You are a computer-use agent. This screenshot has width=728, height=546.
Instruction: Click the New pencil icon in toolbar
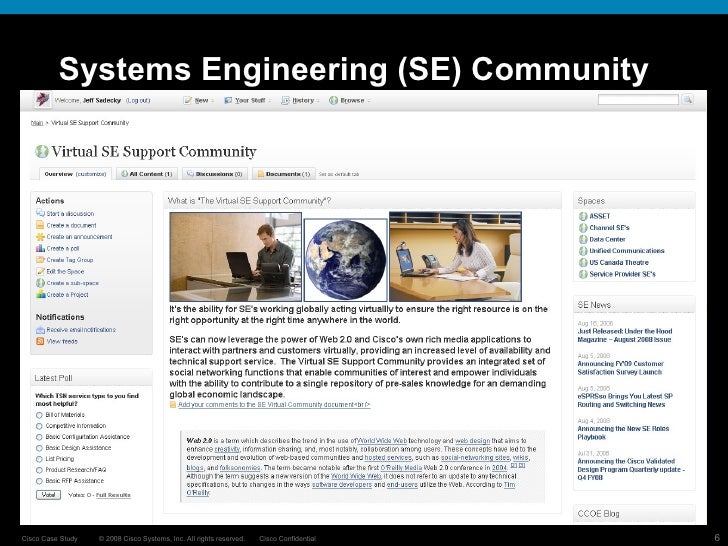click(x=188, y=100)
